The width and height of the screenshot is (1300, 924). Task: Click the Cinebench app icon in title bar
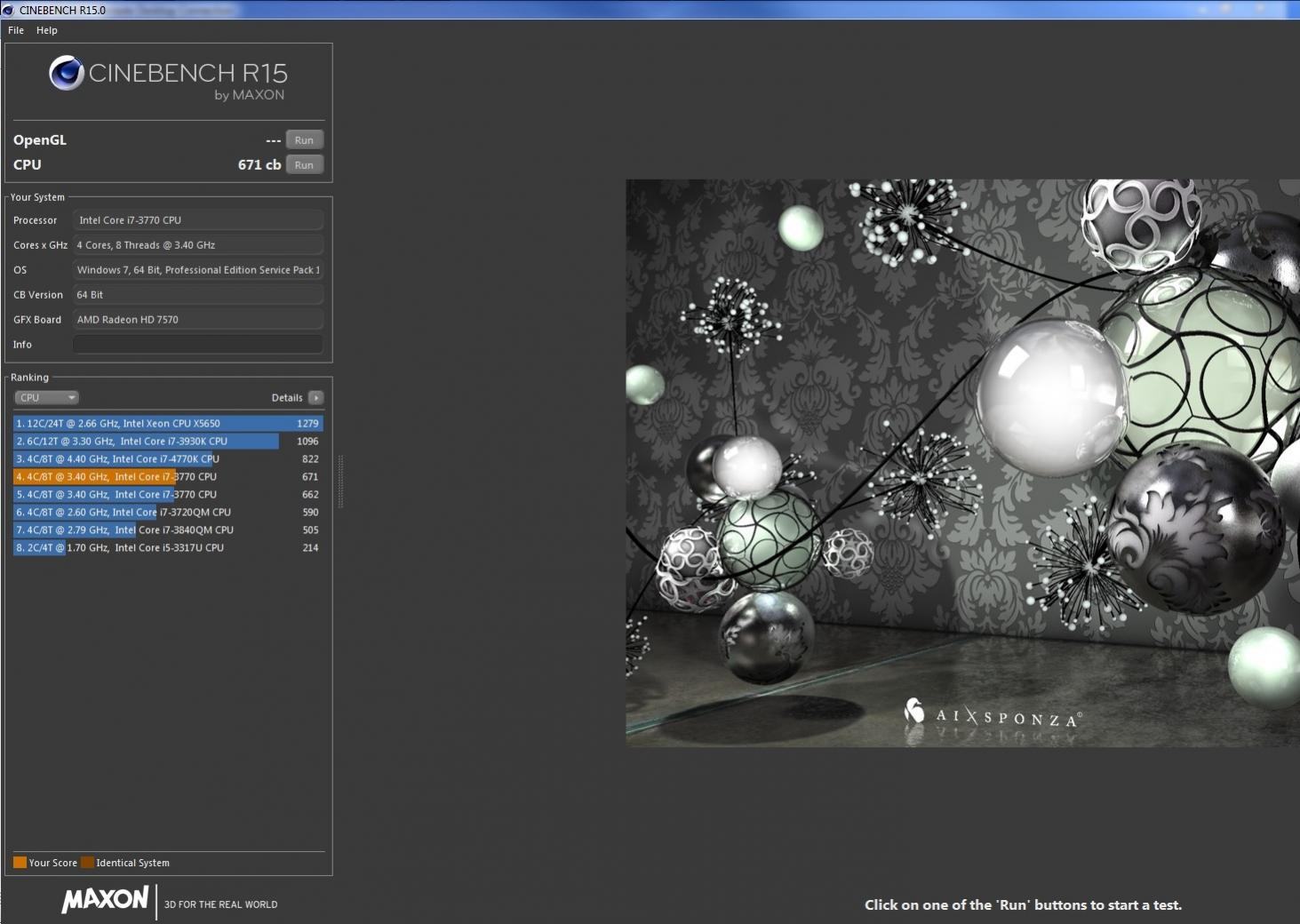click(9, 10)
